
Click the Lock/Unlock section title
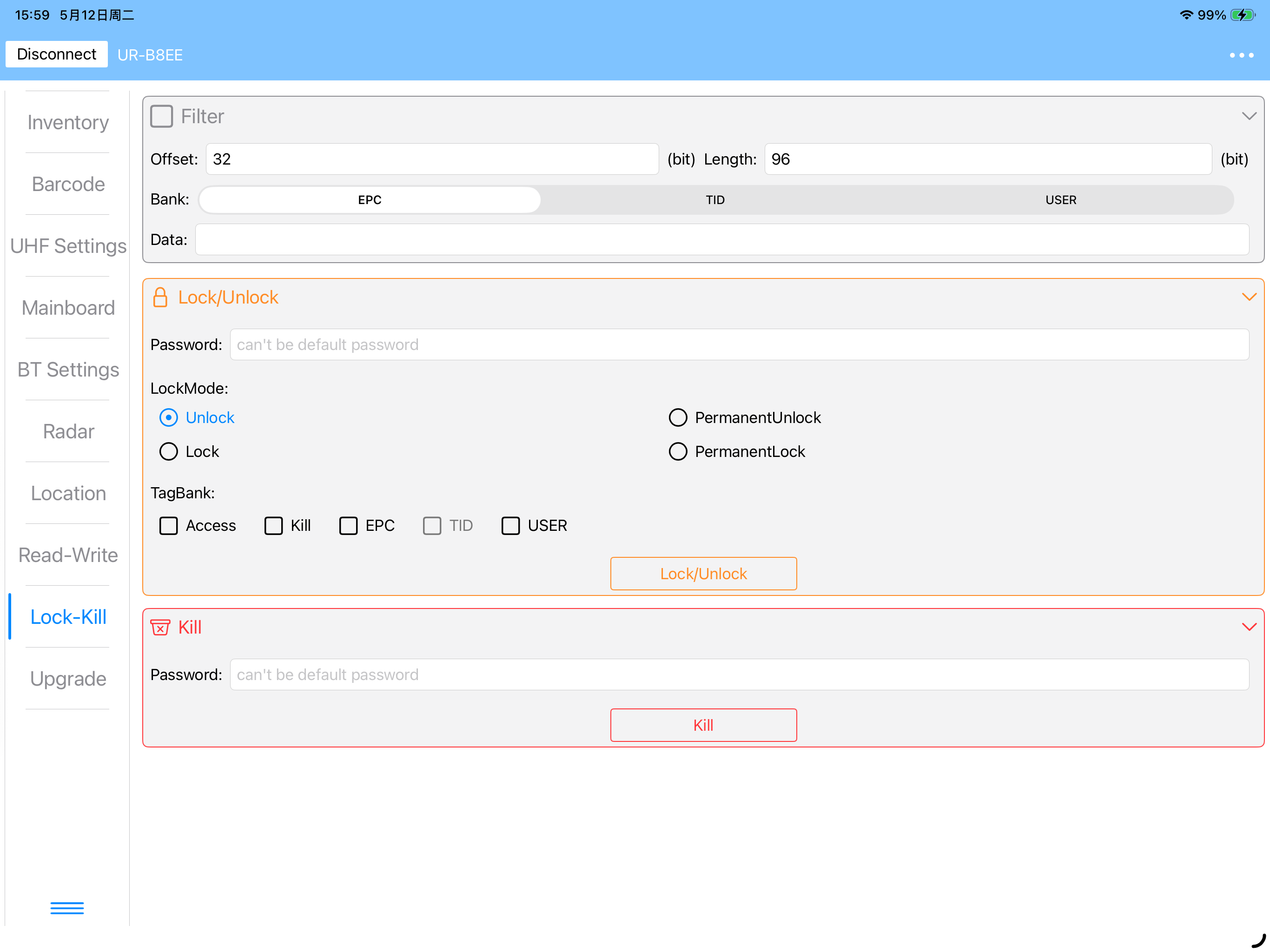228,297
